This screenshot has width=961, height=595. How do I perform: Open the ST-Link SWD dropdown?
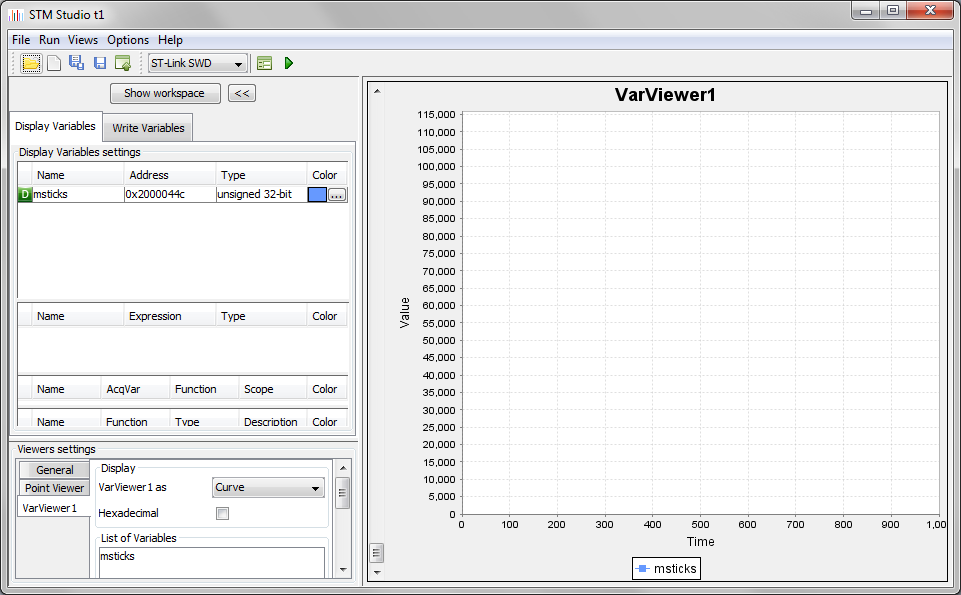coord(197,64)
